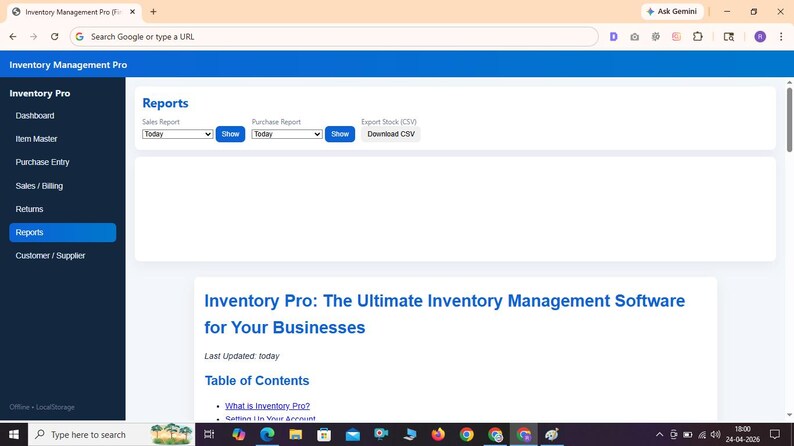Click the 'Last Updated: today' text

[x=242, y=356]
